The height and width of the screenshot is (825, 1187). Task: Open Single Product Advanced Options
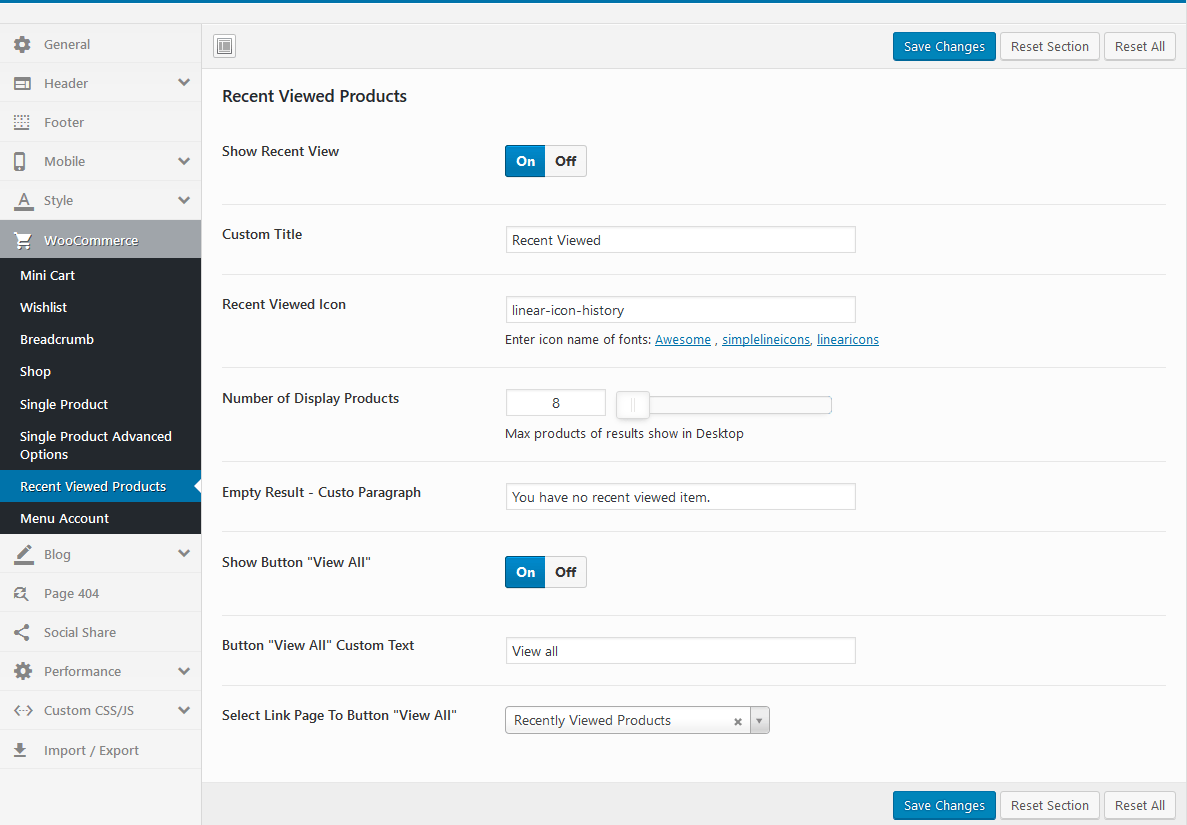(101, 445)
